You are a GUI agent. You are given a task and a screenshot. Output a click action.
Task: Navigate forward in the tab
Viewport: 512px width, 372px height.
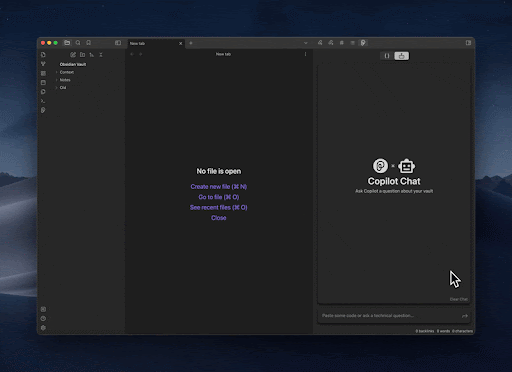point(141,54)
